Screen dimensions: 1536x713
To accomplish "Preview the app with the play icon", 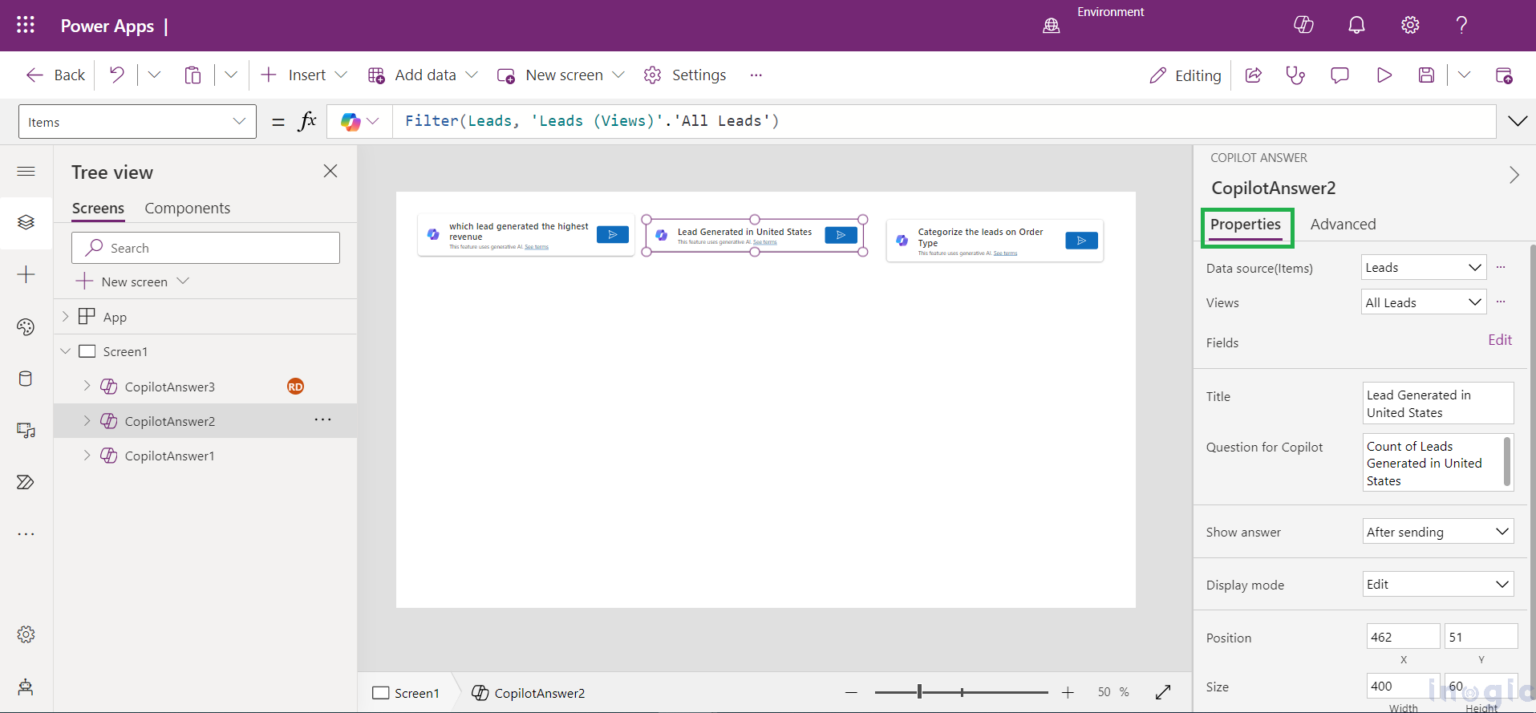I will (1384, 74).
